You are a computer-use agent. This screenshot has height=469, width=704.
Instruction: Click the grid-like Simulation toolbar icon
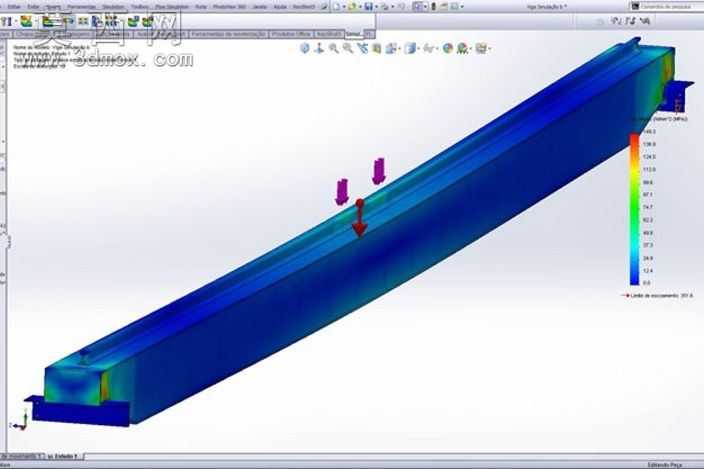click(x=83, y=21)
